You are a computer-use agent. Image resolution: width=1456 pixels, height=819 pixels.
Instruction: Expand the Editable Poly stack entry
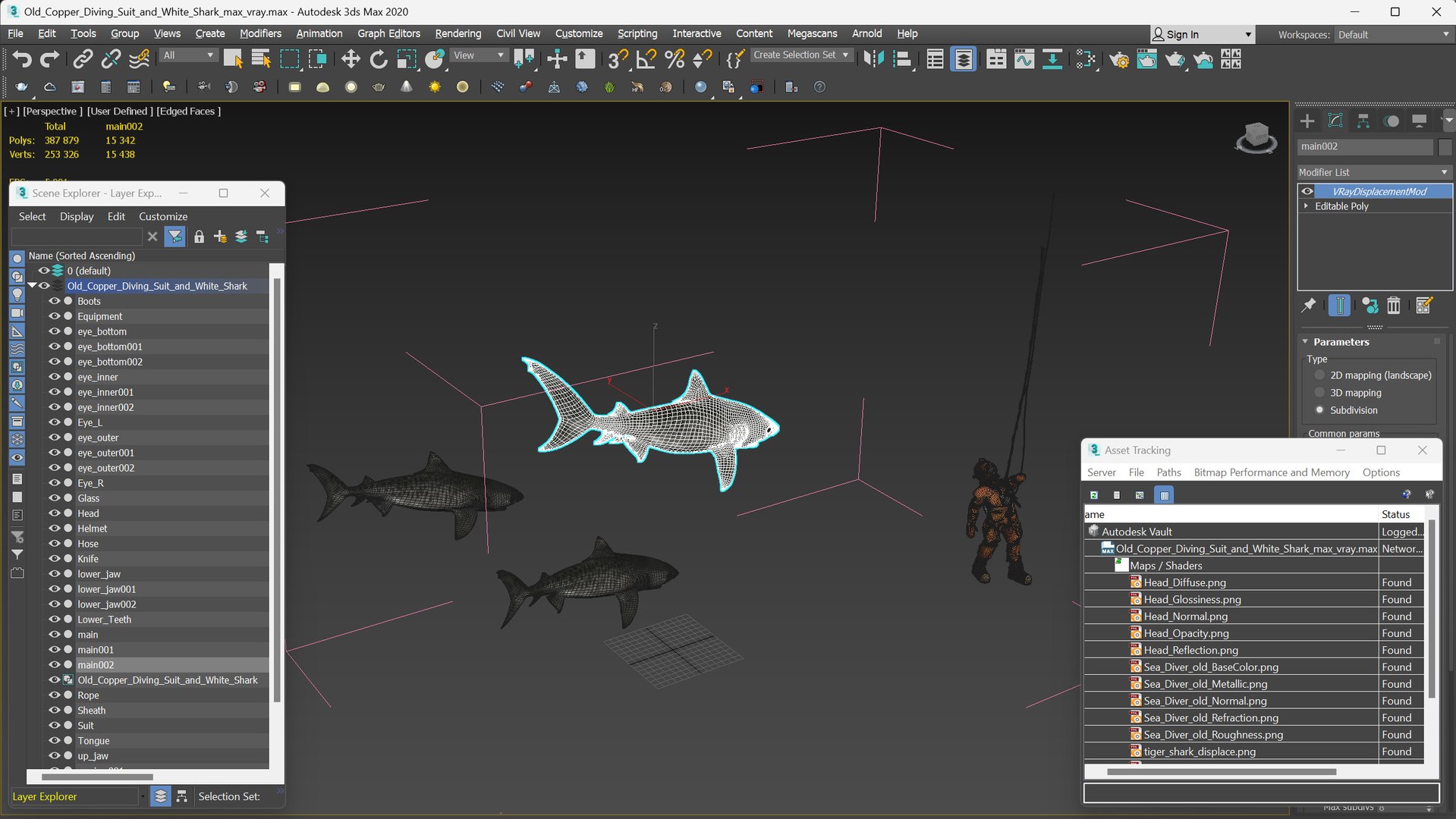tap(1306, 206)
